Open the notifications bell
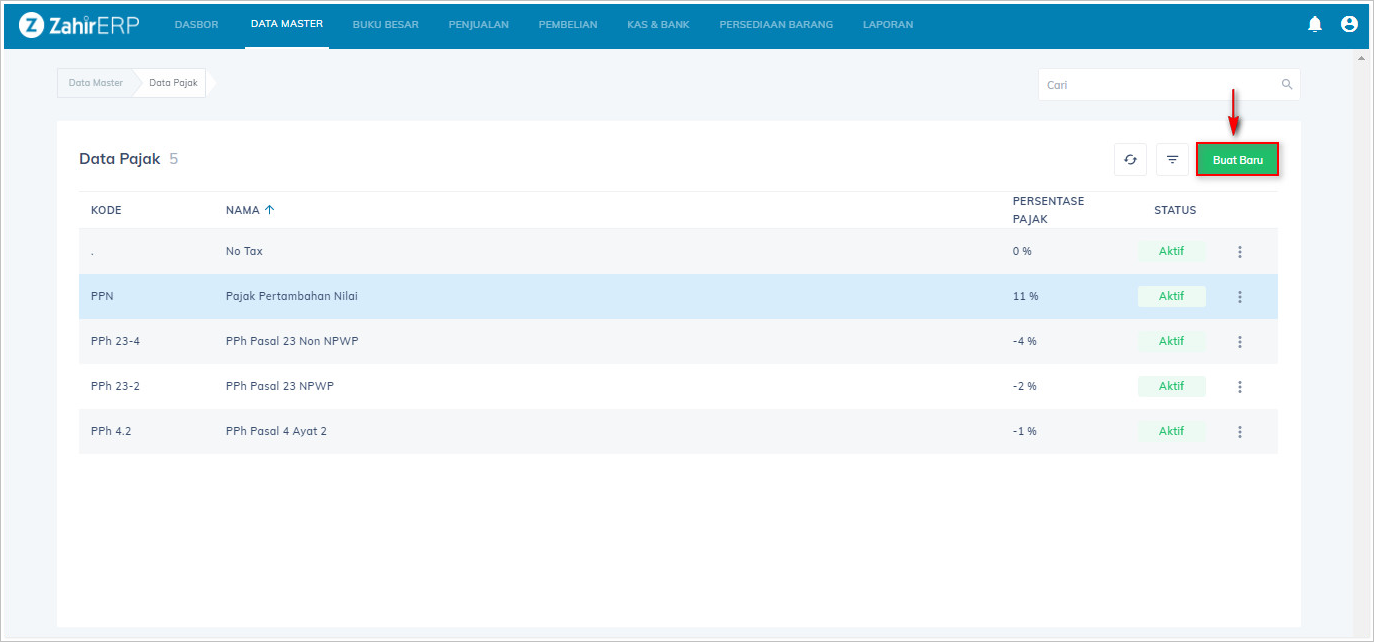Viewport: 1374px width, 642px height. (x=1315, y=25)
